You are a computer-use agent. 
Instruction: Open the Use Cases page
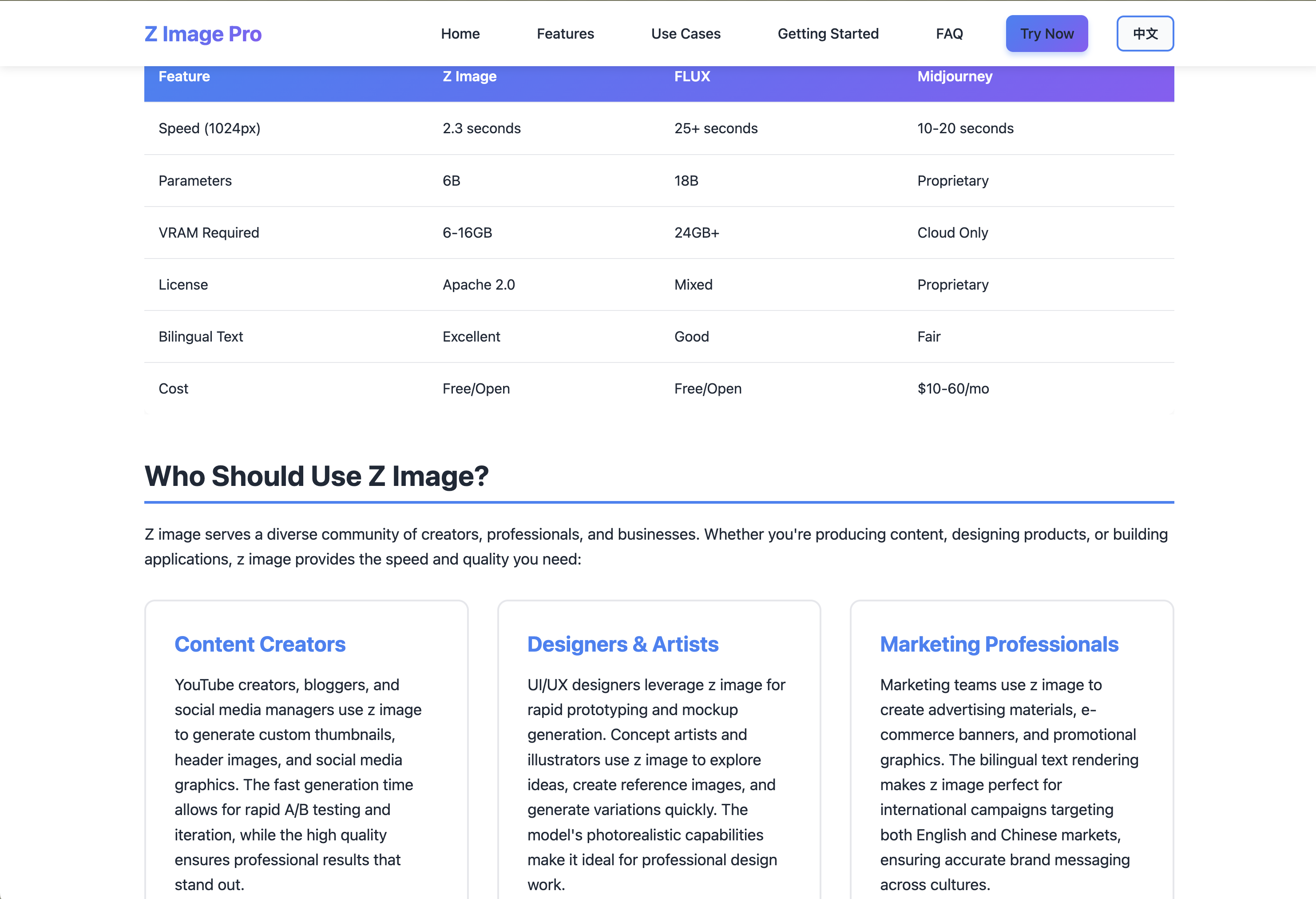[685, 33]
